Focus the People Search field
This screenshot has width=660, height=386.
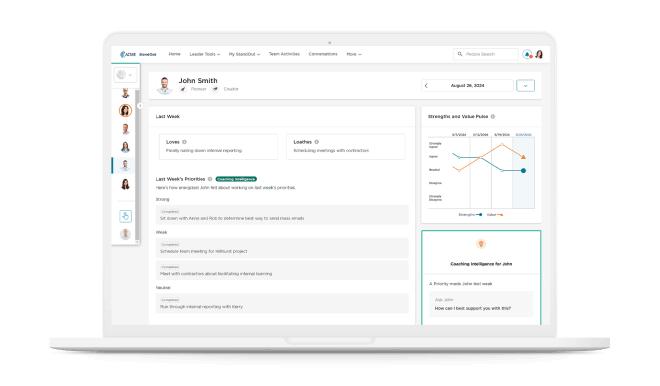[x=486, y=54]
